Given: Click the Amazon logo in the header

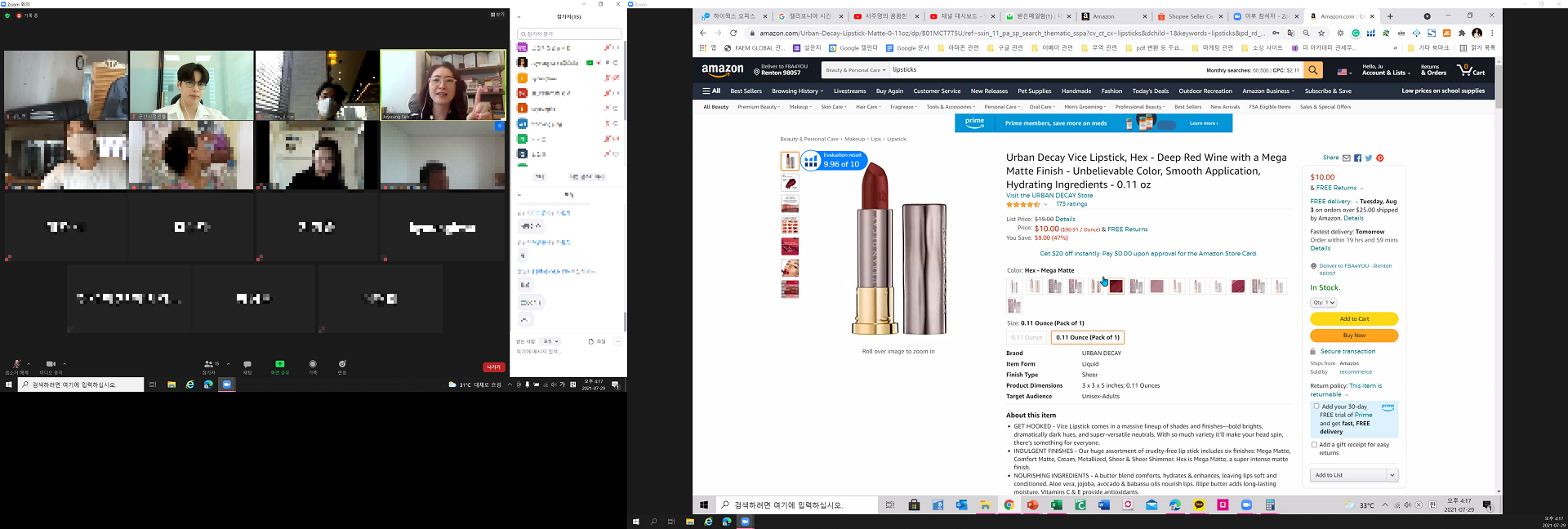Looking at the screenshot, I should point(723,70).
